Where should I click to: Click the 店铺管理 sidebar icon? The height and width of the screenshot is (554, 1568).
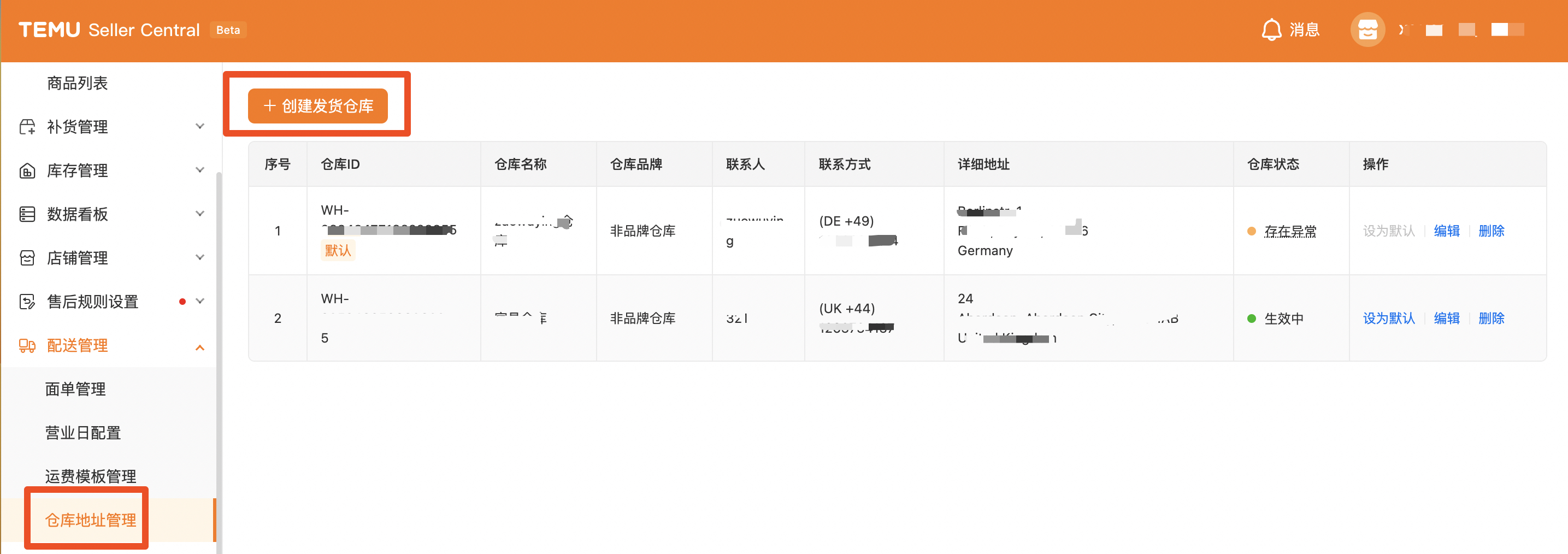(27, 258)
